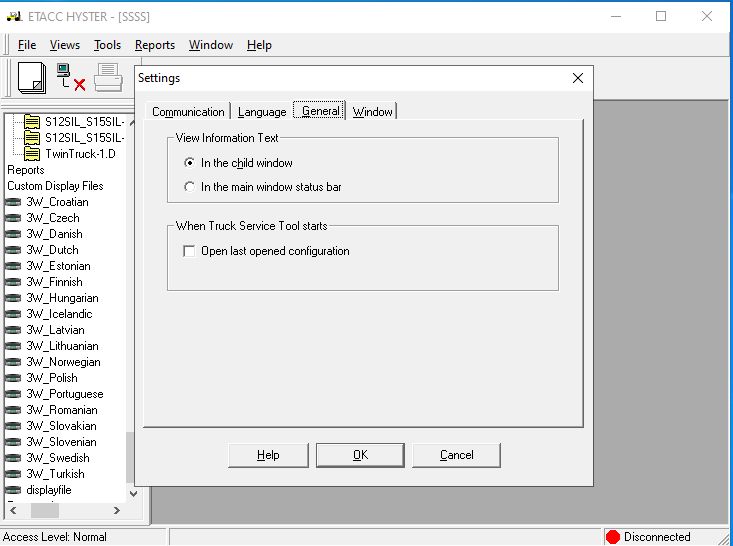Click the TwinTruck-1.D folder icon
Viewport: 733px width, 546px height.
coord(32,153)
